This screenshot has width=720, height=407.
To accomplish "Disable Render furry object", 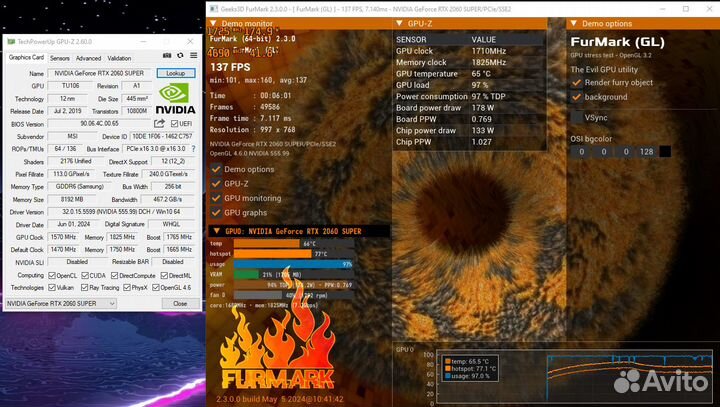I will tap(576, 83).
